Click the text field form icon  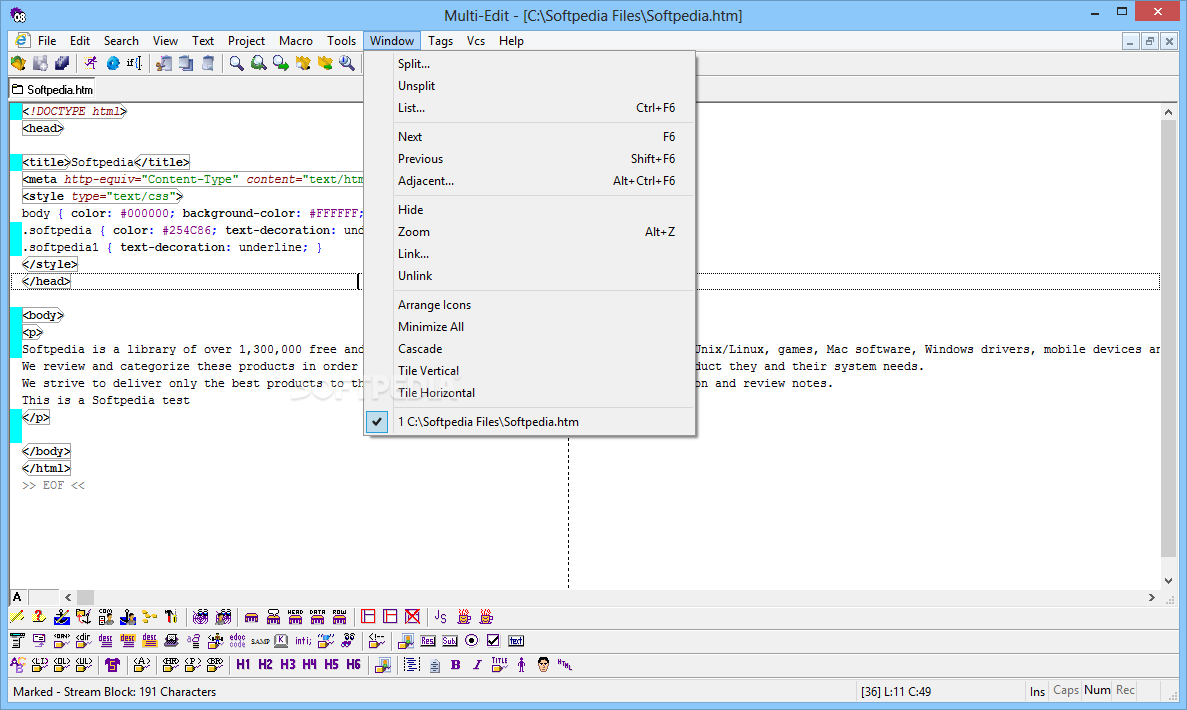[516, 641]
